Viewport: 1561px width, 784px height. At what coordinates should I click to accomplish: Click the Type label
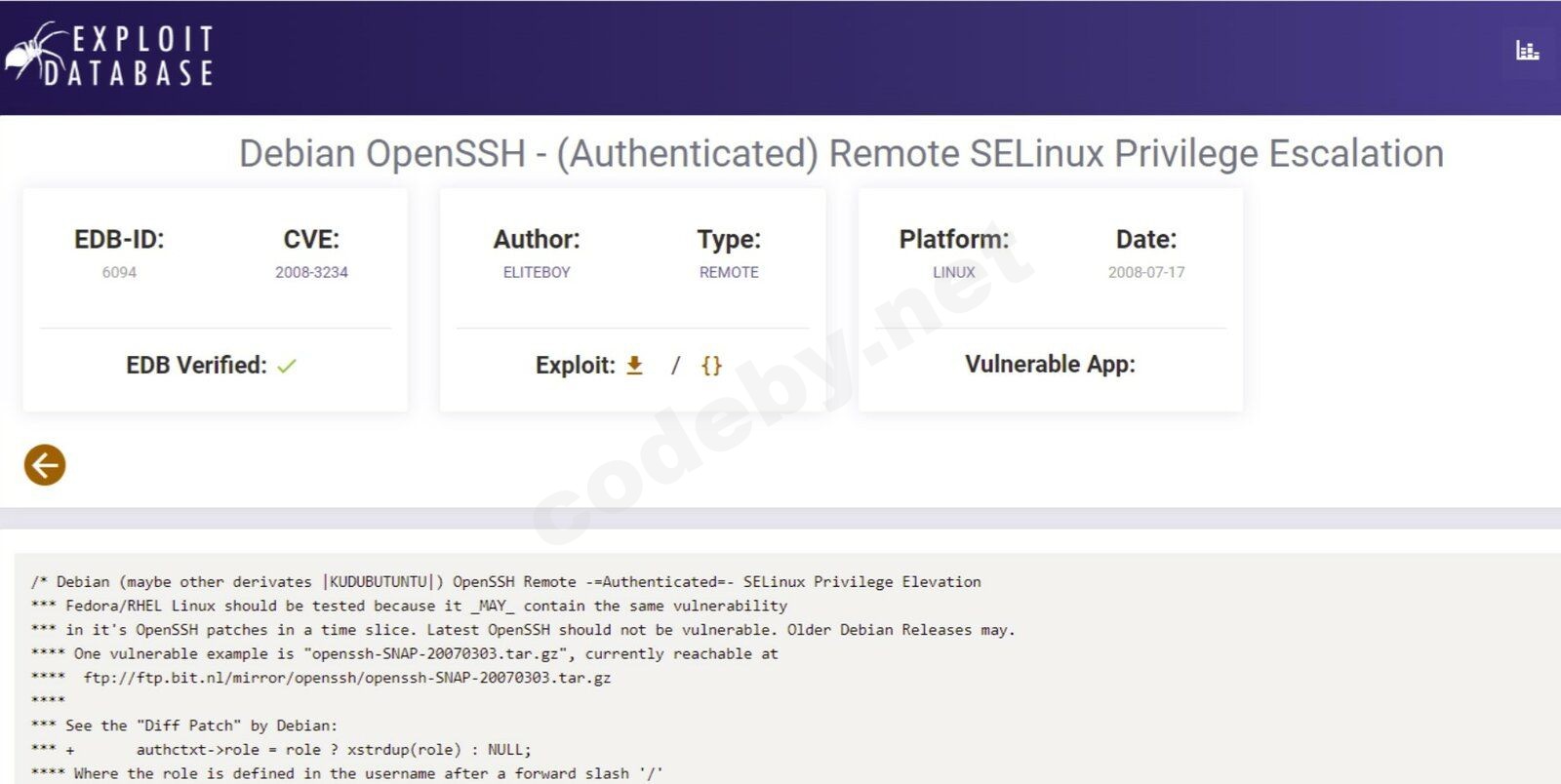pyautogui.click(x=729, y=239)
